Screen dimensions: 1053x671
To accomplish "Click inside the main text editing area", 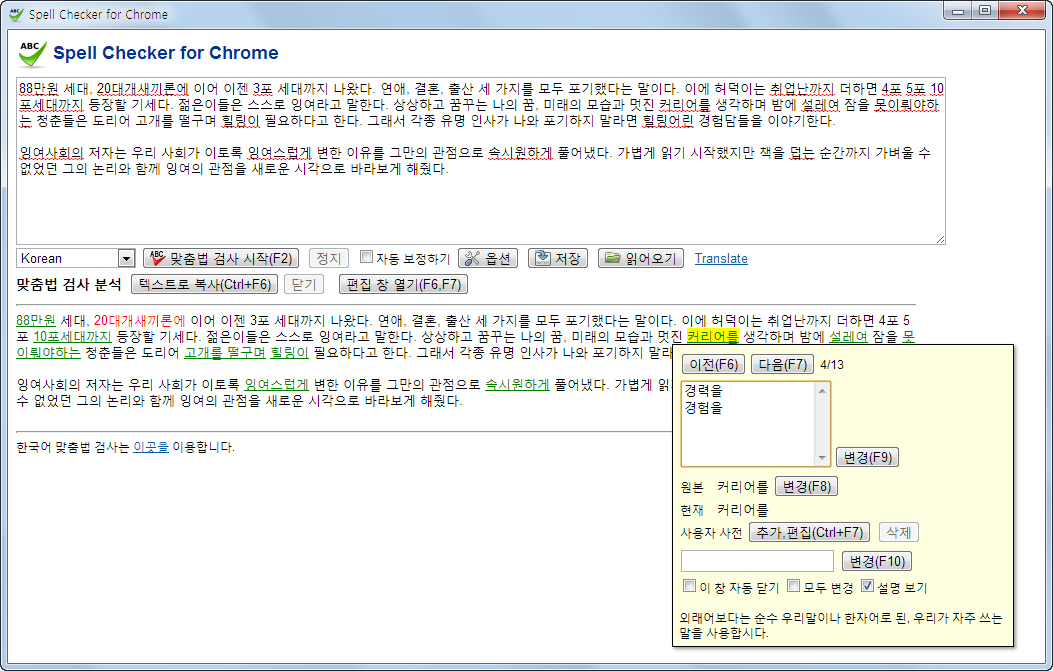I will click(x=481, y=161).
